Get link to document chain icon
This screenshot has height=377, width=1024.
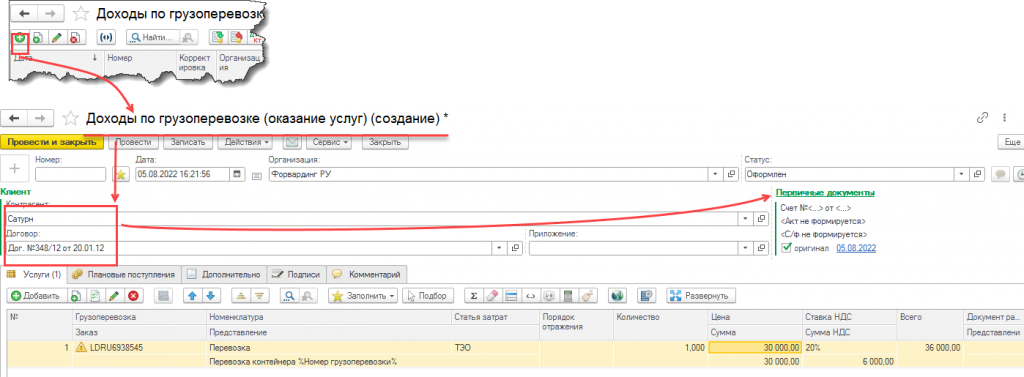pos(982,118)
